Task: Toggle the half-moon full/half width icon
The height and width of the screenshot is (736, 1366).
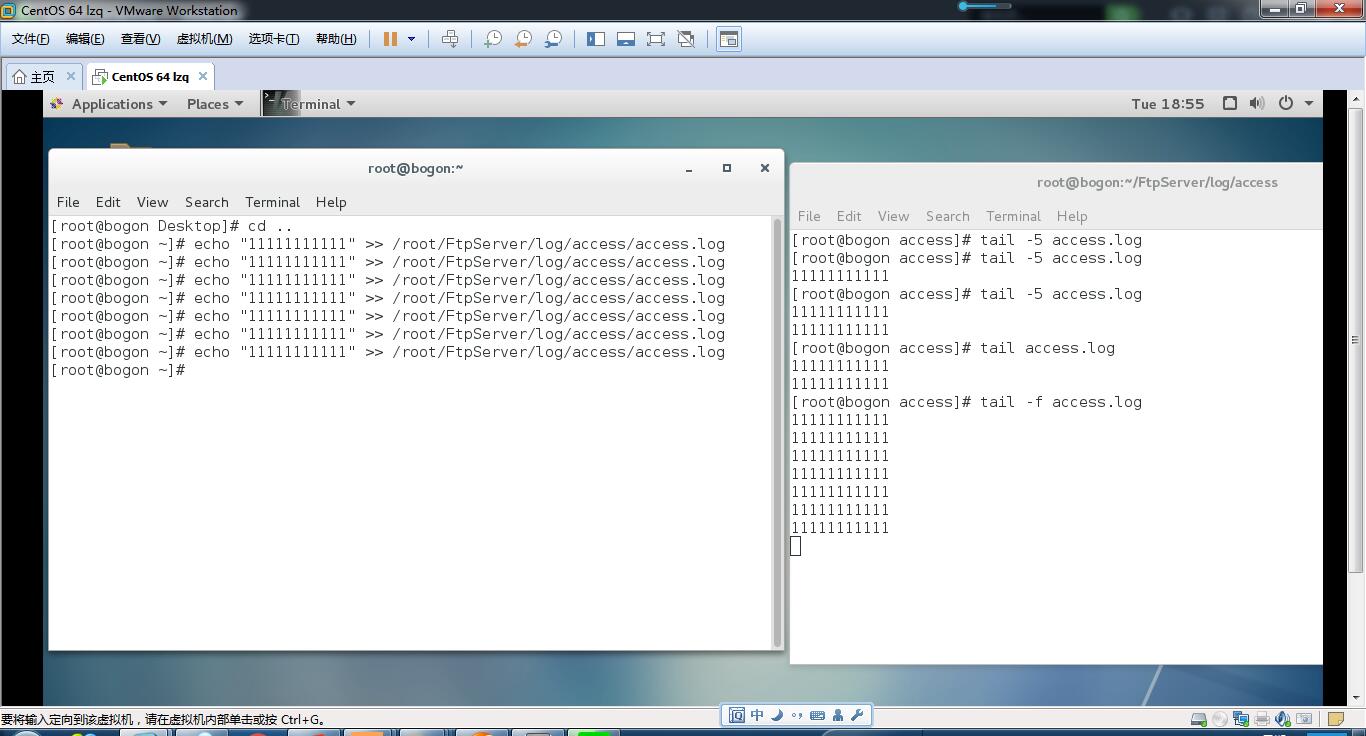Action: (x=777, y=715)
